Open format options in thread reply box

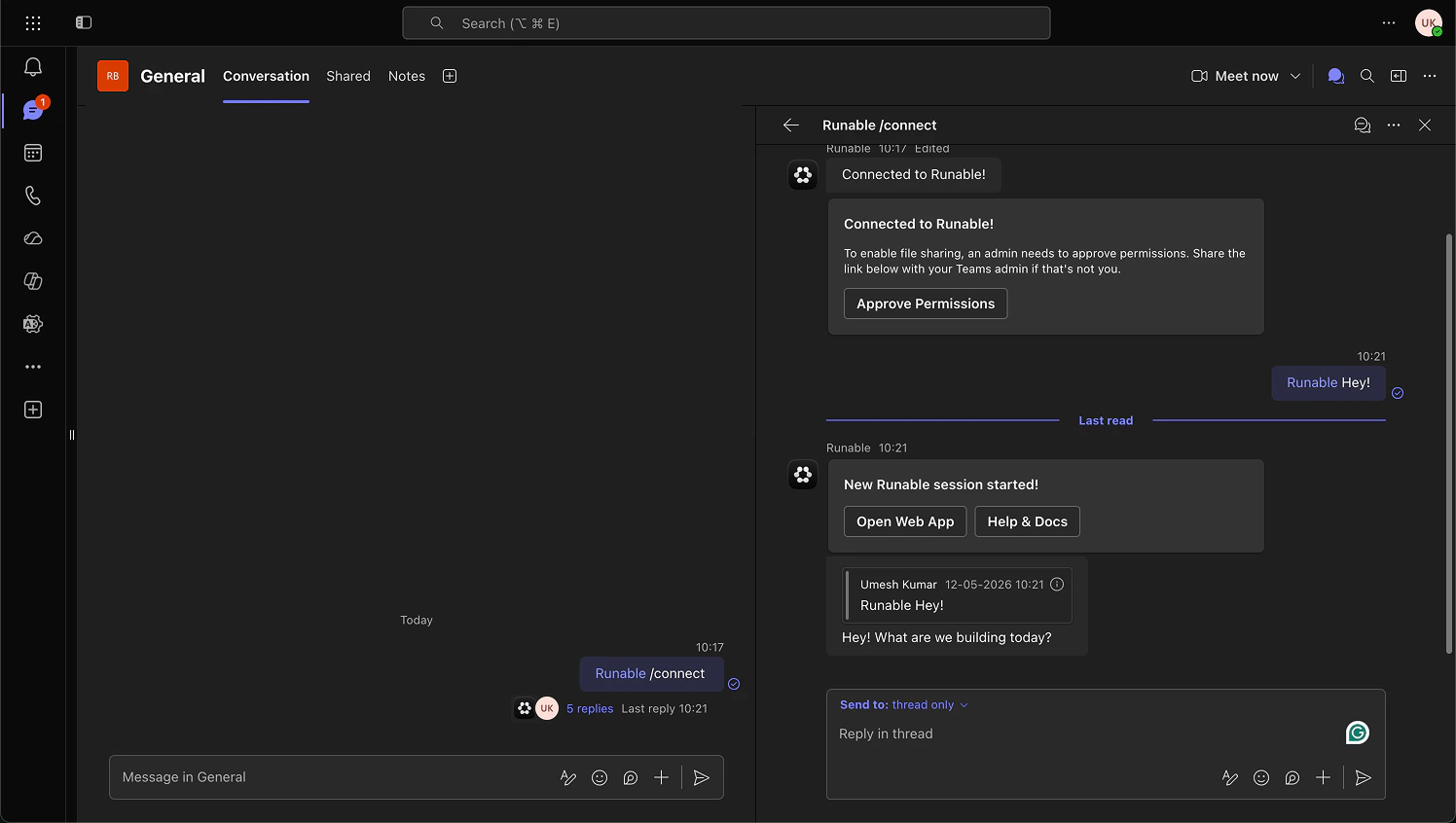click(1230, 777)
